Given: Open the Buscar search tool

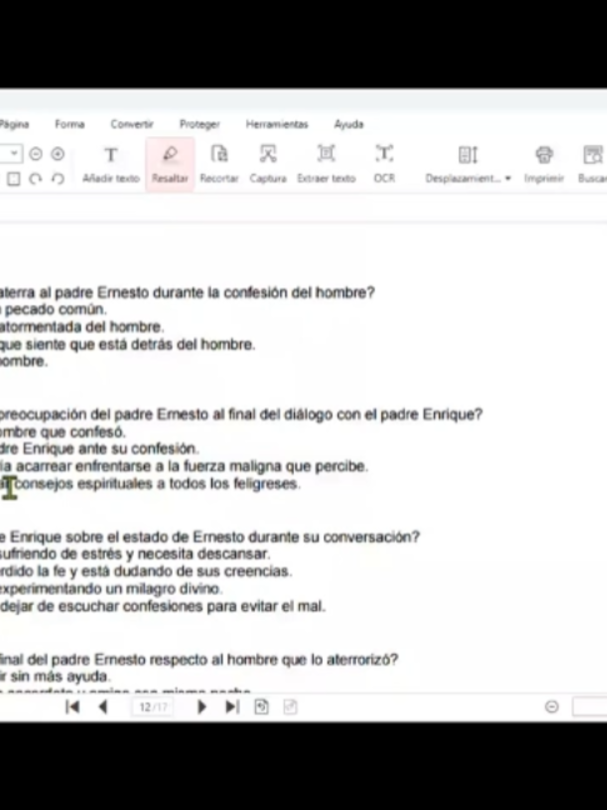Looking at the screenshot, I should tap(592, 164).
